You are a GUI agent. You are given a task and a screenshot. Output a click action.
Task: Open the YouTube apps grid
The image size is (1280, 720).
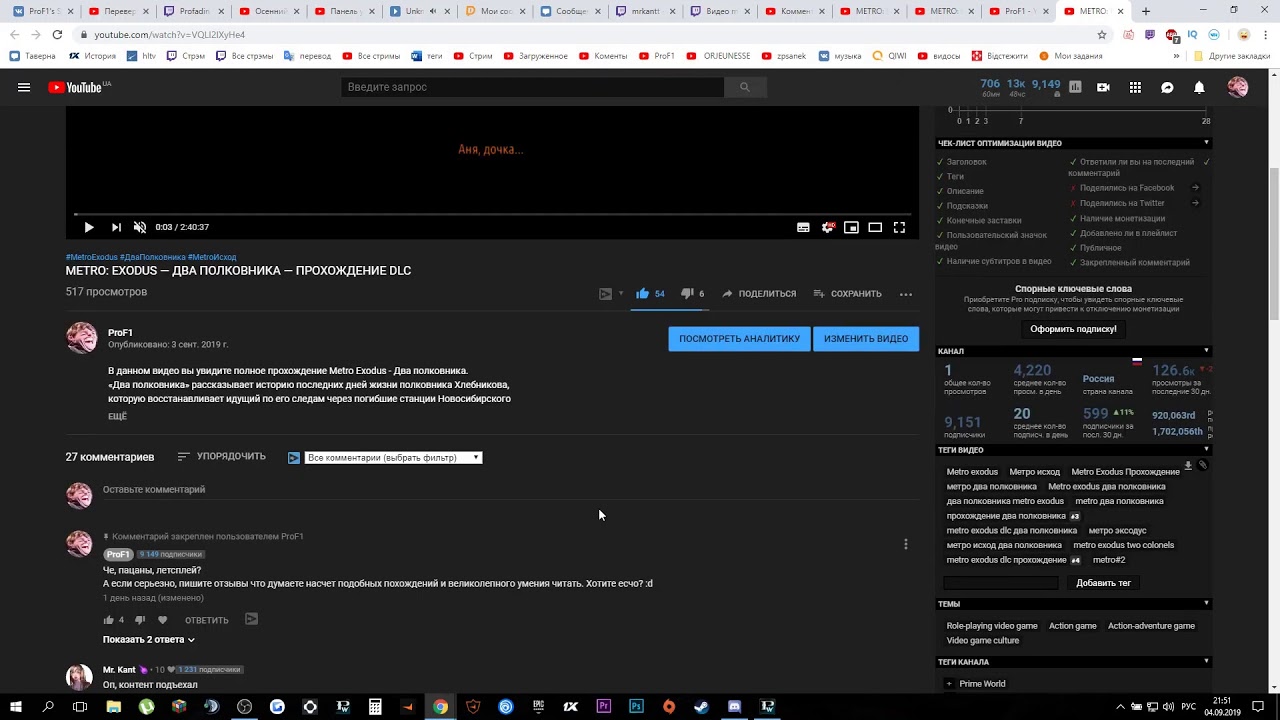(x=1135, y=87)
